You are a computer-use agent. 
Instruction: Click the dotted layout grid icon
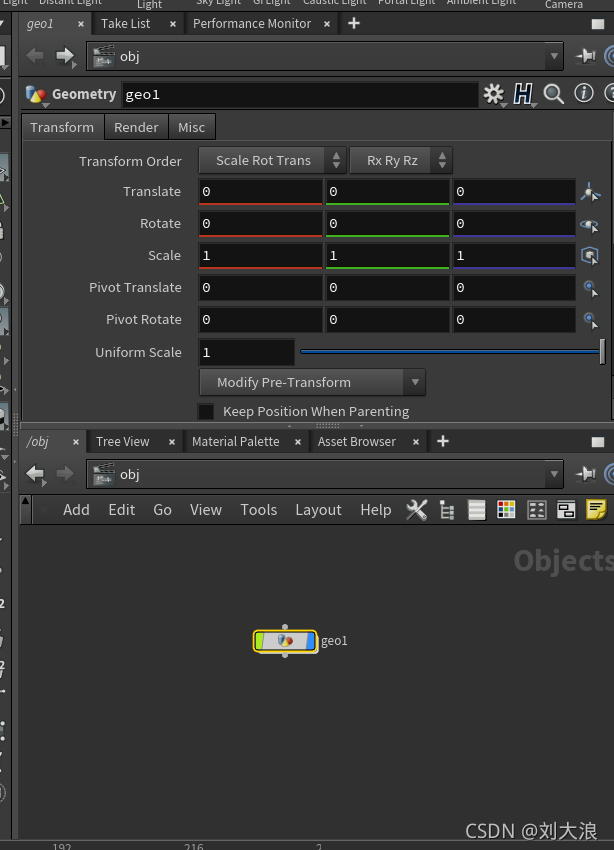[537, 510]
